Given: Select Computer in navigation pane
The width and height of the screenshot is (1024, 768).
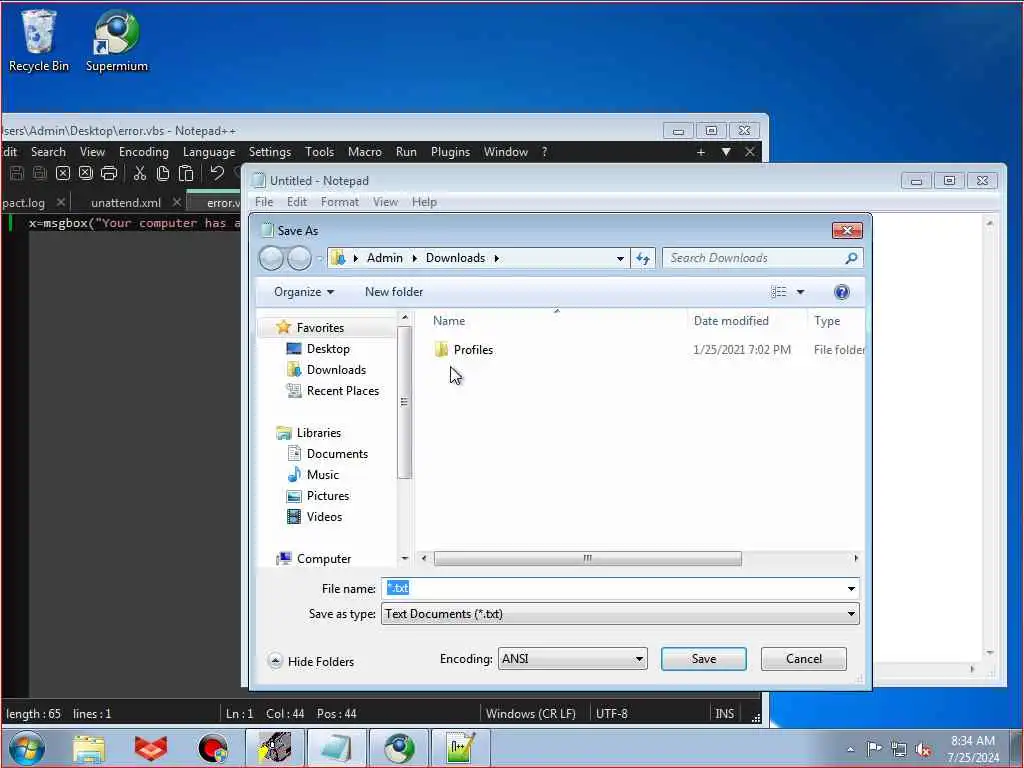Looking at the screenshot, I should coord(314,559).
